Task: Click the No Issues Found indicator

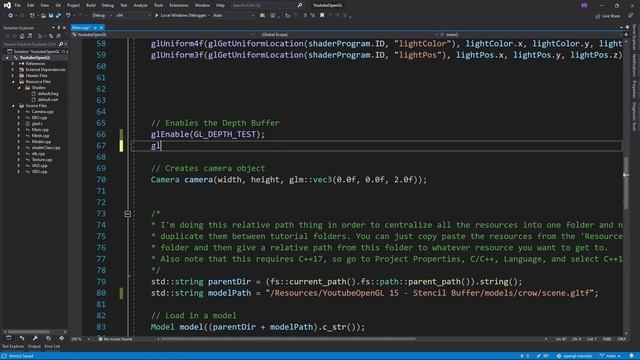Action: point(115,339)
